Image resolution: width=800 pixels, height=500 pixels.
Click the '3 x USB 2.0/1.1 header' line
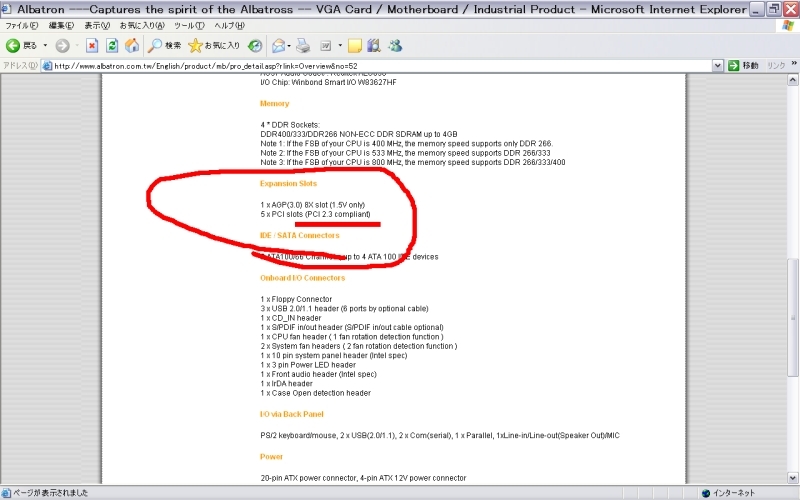344,309
